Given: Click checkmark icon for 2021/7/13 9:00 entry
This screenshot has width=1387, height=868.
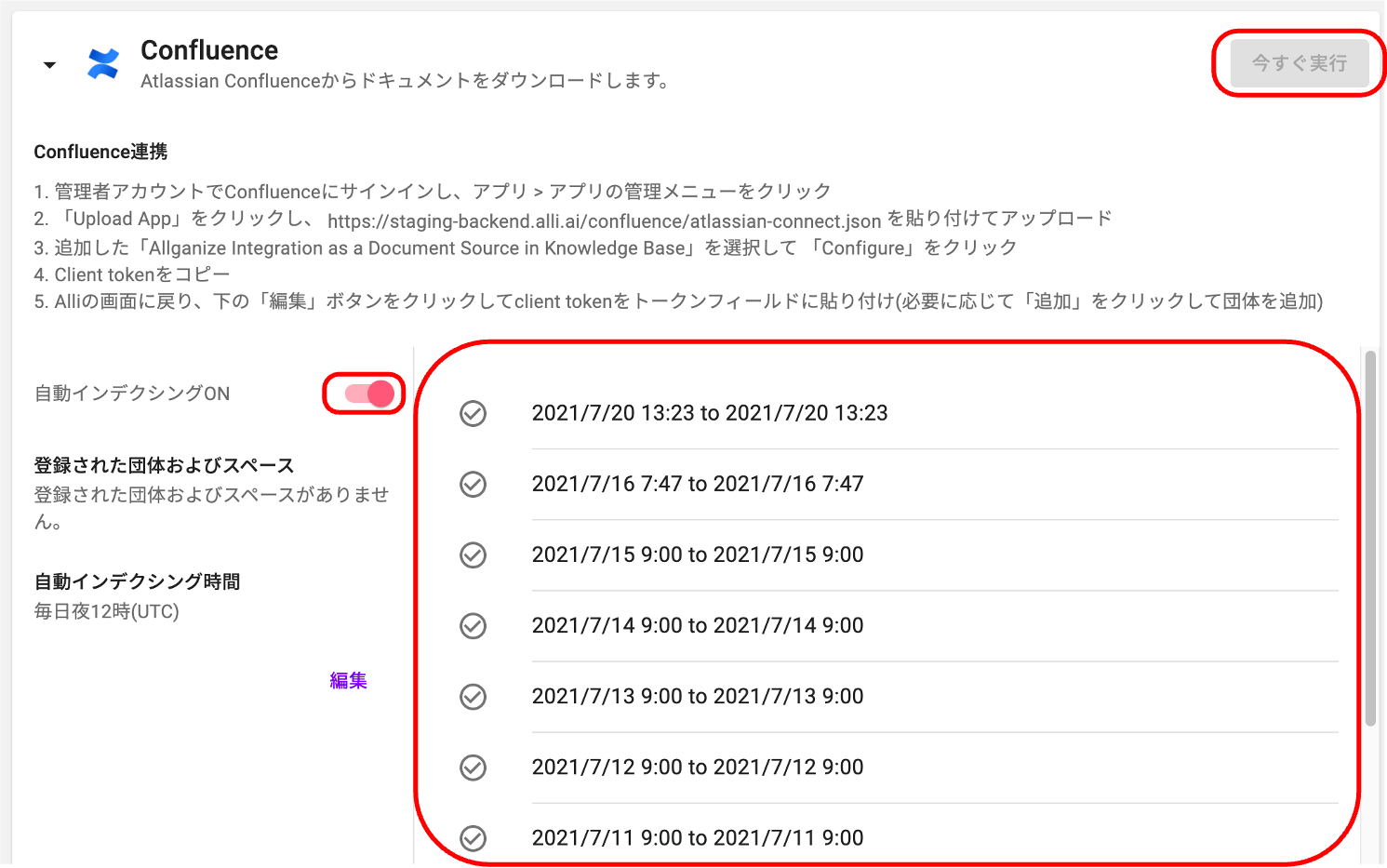Looking at the screenshot, I should tap(473, 696).
